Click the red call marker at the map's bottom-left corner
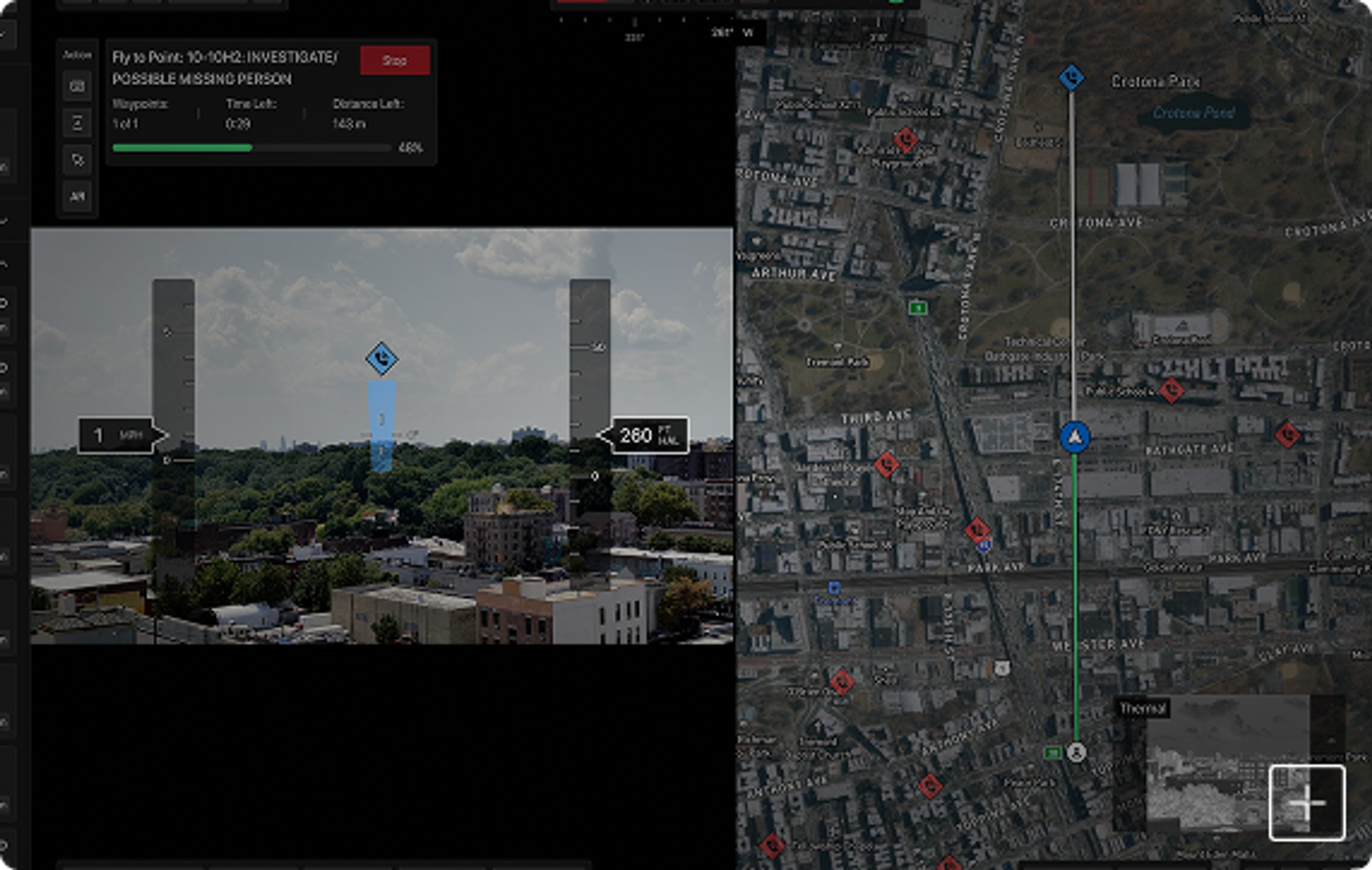 772,845
